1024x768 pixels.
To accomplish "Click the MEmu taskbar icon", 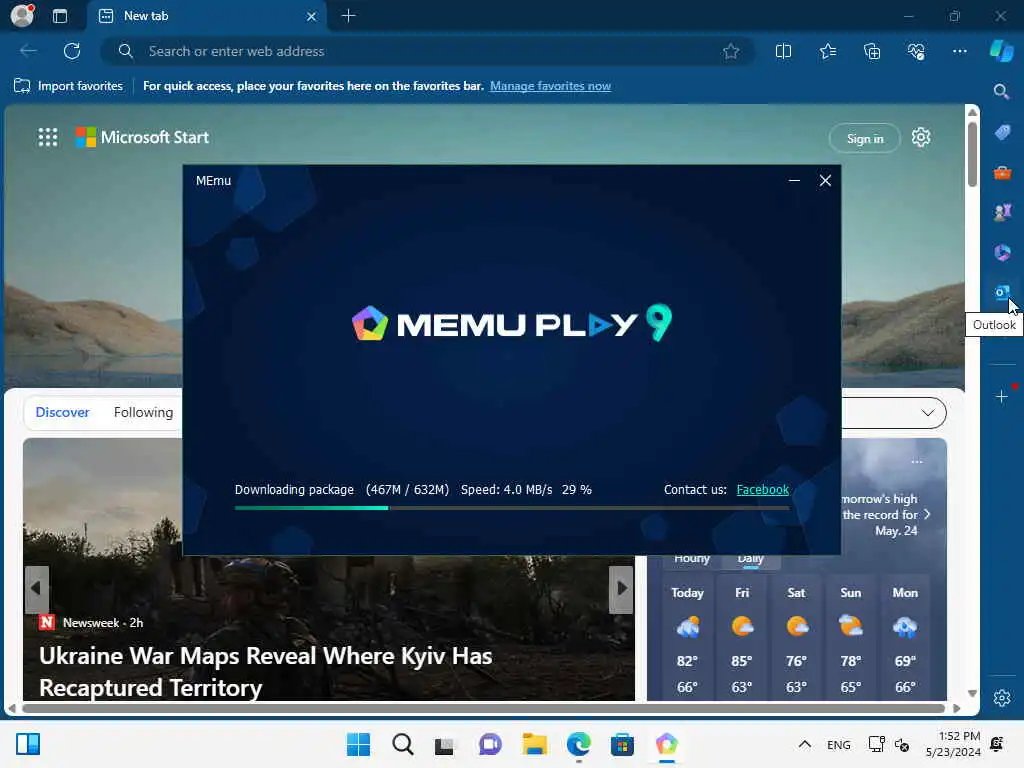I will tap(666, 744).
